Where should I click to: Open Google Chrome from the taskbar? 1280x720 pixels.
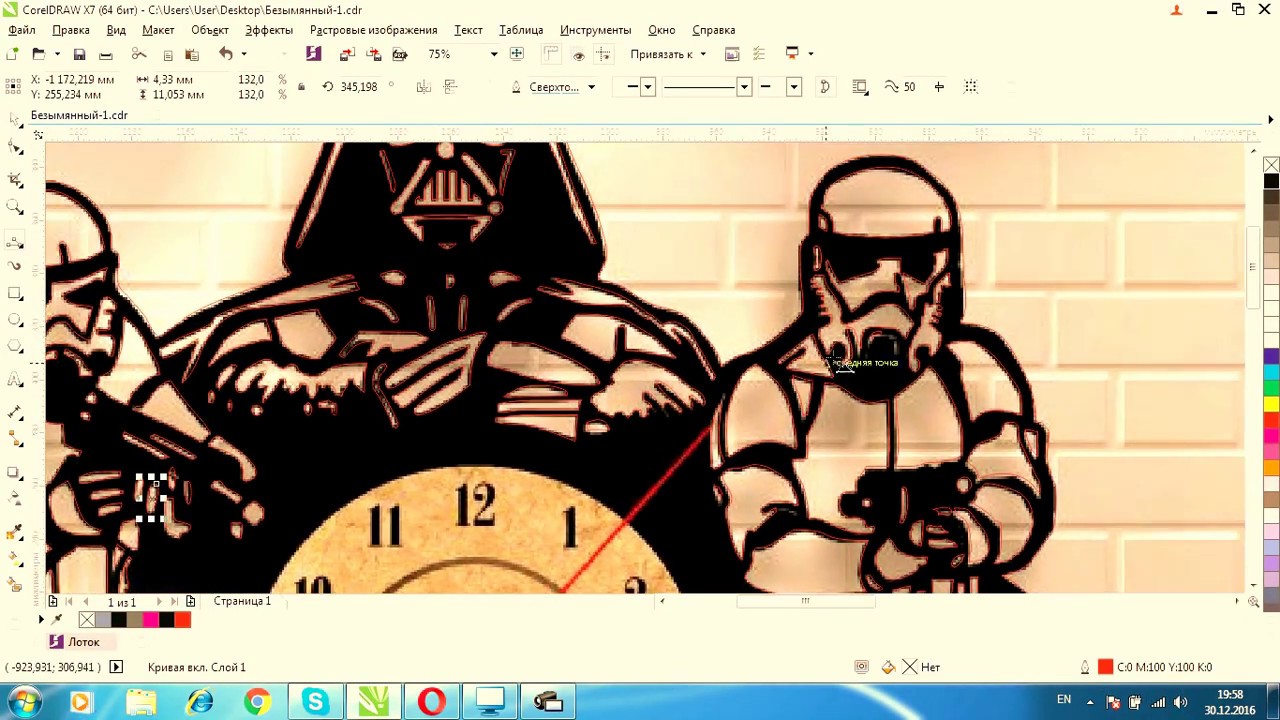pos(257,702)
